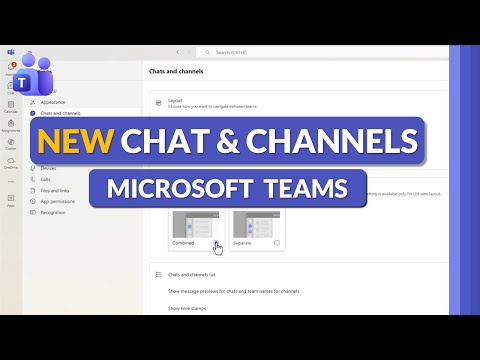Screen dimensions: 480x360
Task: Click the App permissions icon
Action: click(x=33, y=201)
